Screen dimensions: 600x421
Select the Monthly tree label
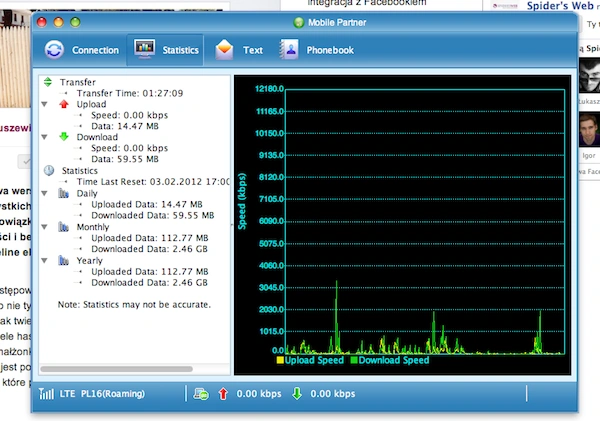pos(93,227)
